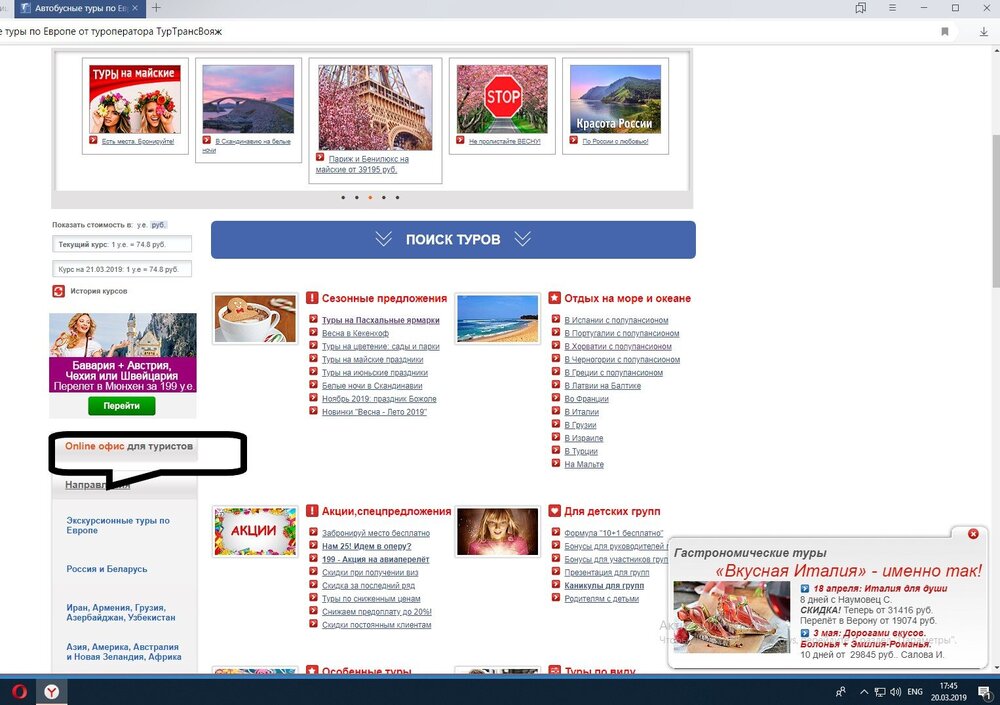
Task: Switch price display to у.е.
Action: coord(142,225)
